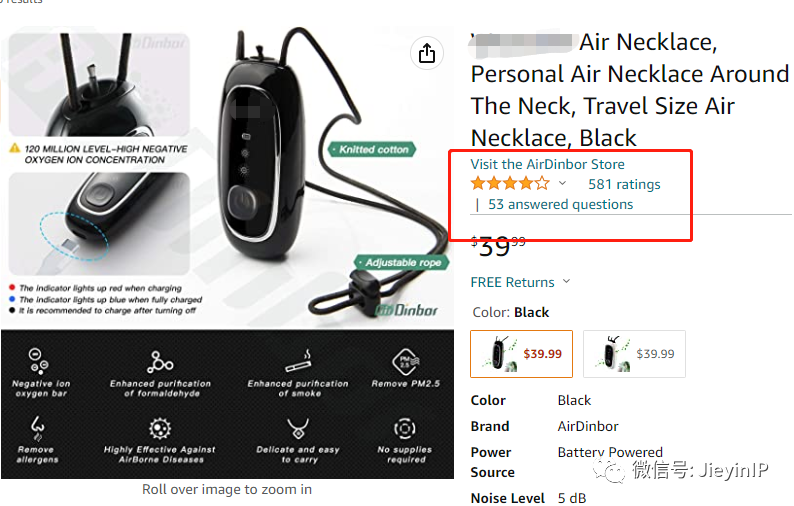The width and height of the screenshot is (794, 506).
Task: Click the No supplies required icon
Action: tap(405, 429)
